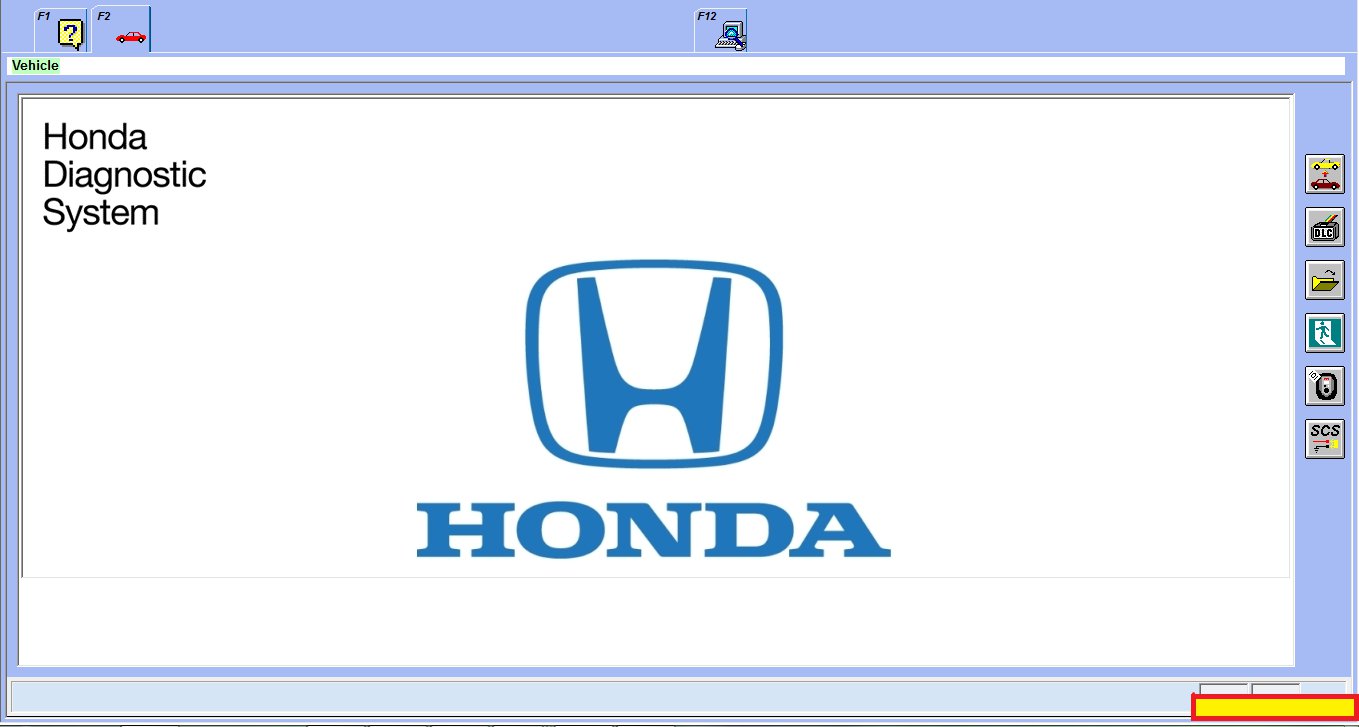
Task: Click the Honda logo splash image
Action: tap(654, 408)
